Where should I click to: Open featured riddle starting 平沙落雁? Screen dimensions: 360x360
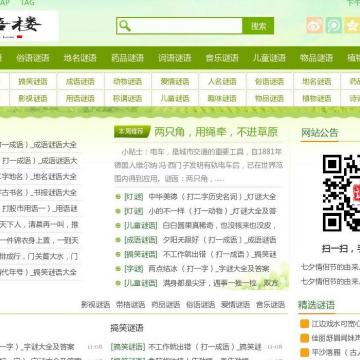point(336,352)
